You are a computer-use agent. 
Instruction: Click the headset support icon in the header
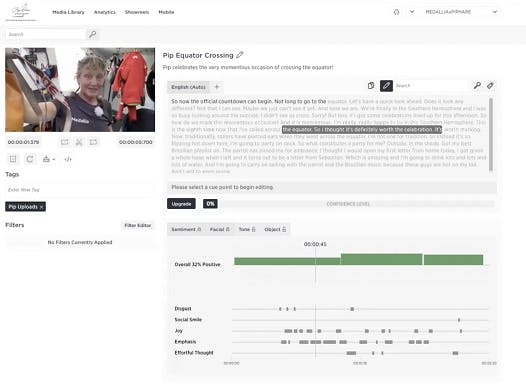397,12
